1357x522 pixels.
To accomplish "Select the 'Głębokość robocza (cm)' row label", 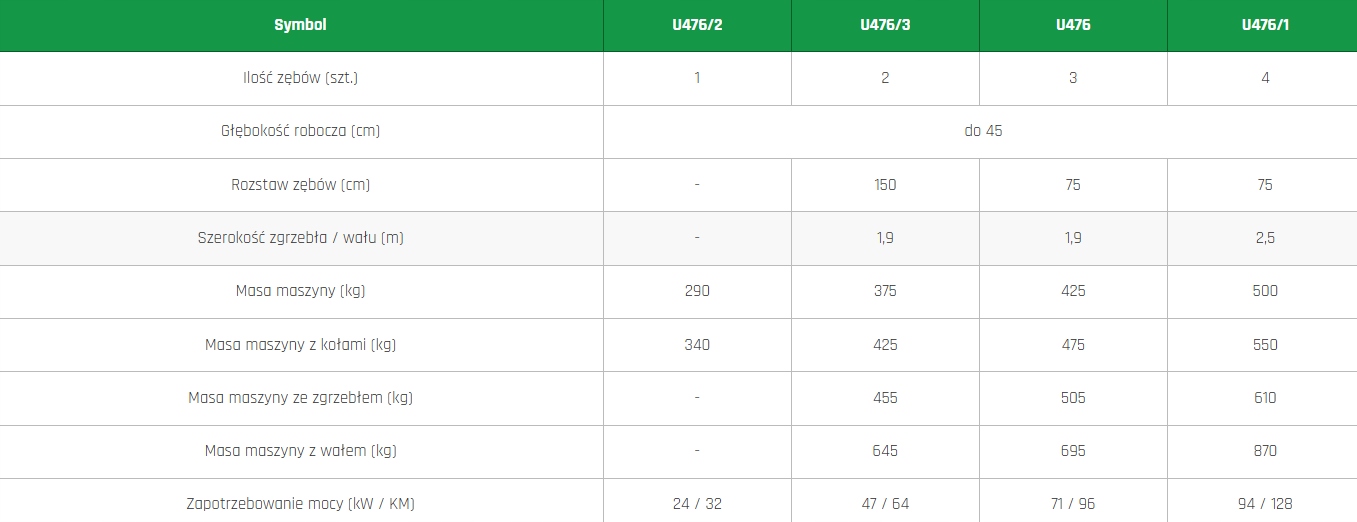I will (x=300, y=131).
